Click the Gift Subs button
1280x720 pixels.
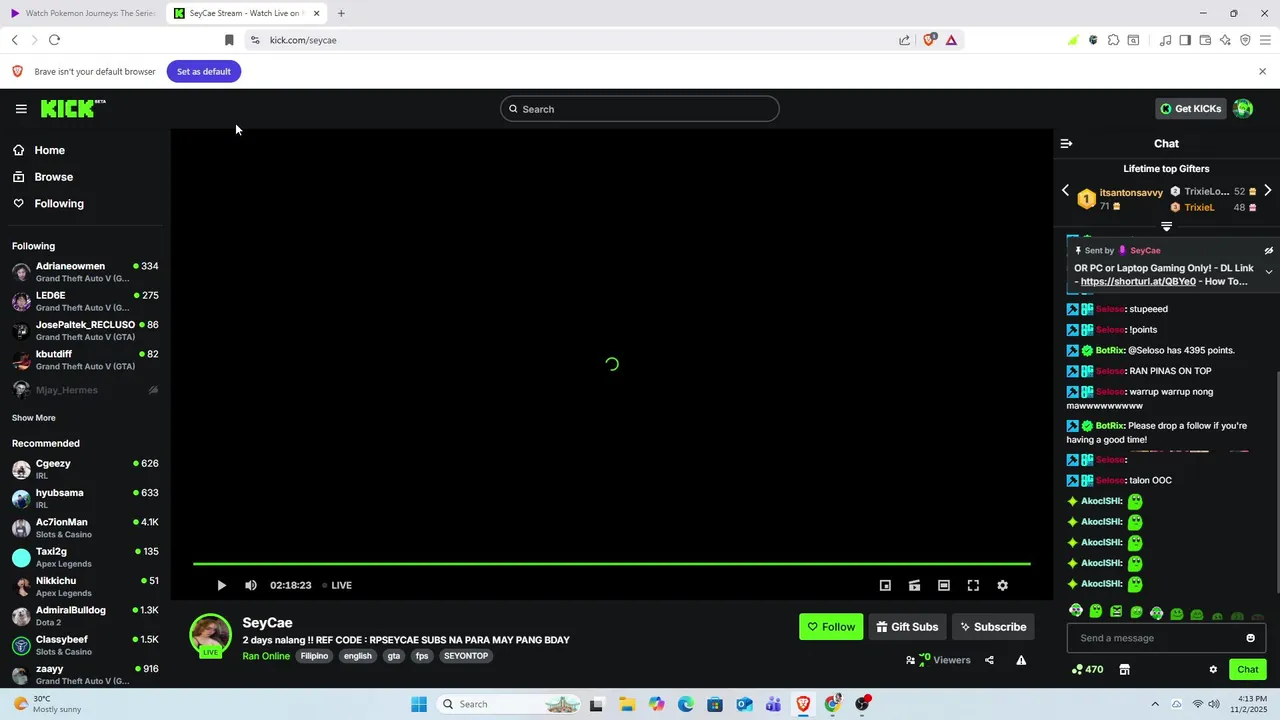tap(907, 627)
